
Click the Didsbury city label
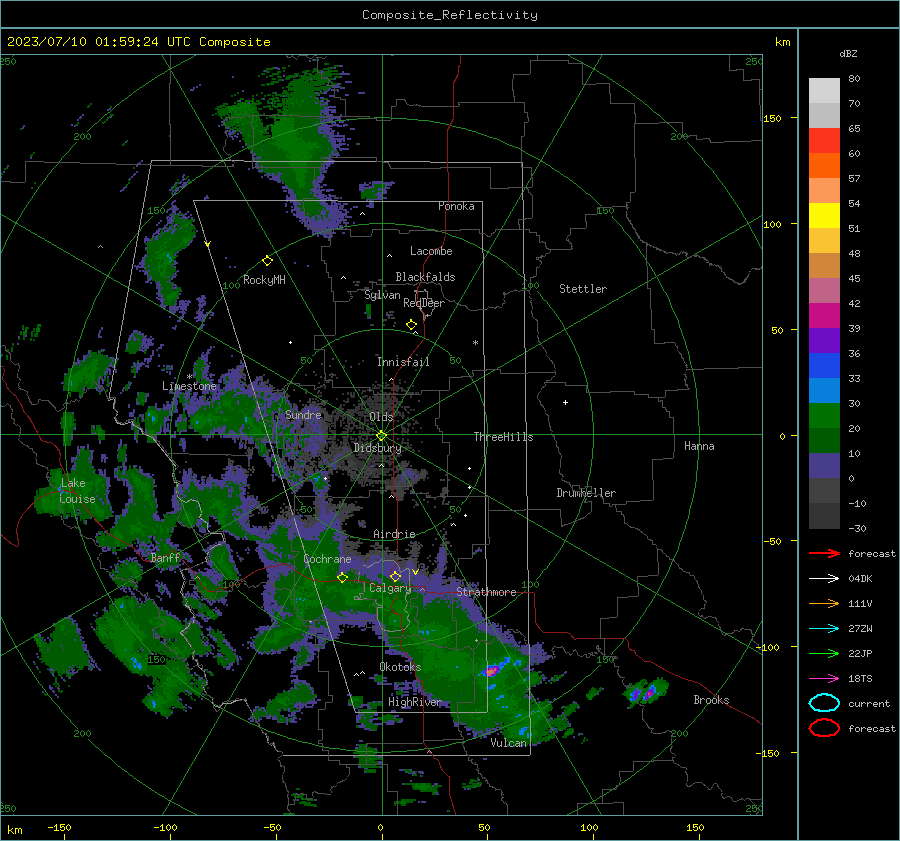point(377,448)
